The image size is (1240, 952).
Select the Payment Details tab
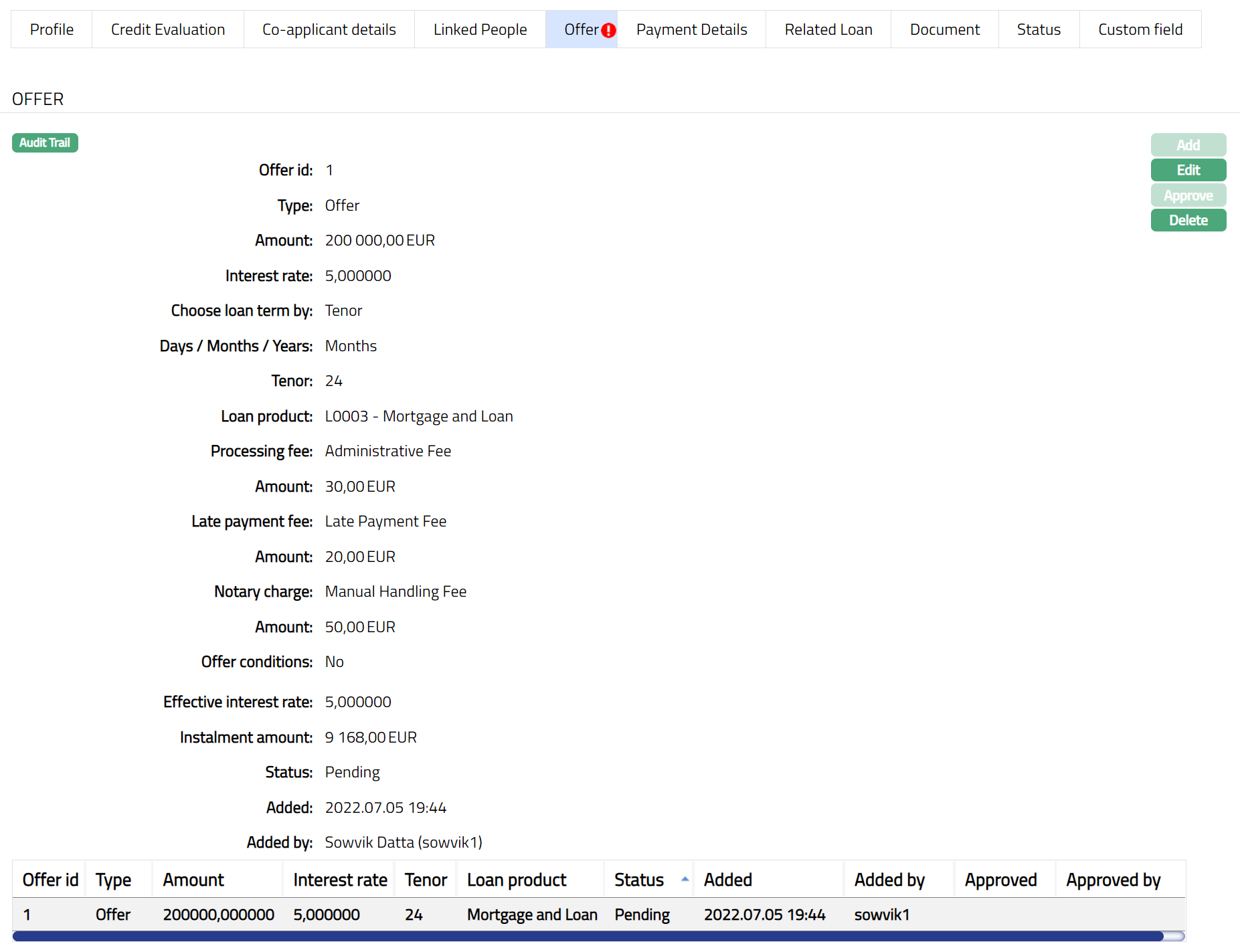click(691, 29)
